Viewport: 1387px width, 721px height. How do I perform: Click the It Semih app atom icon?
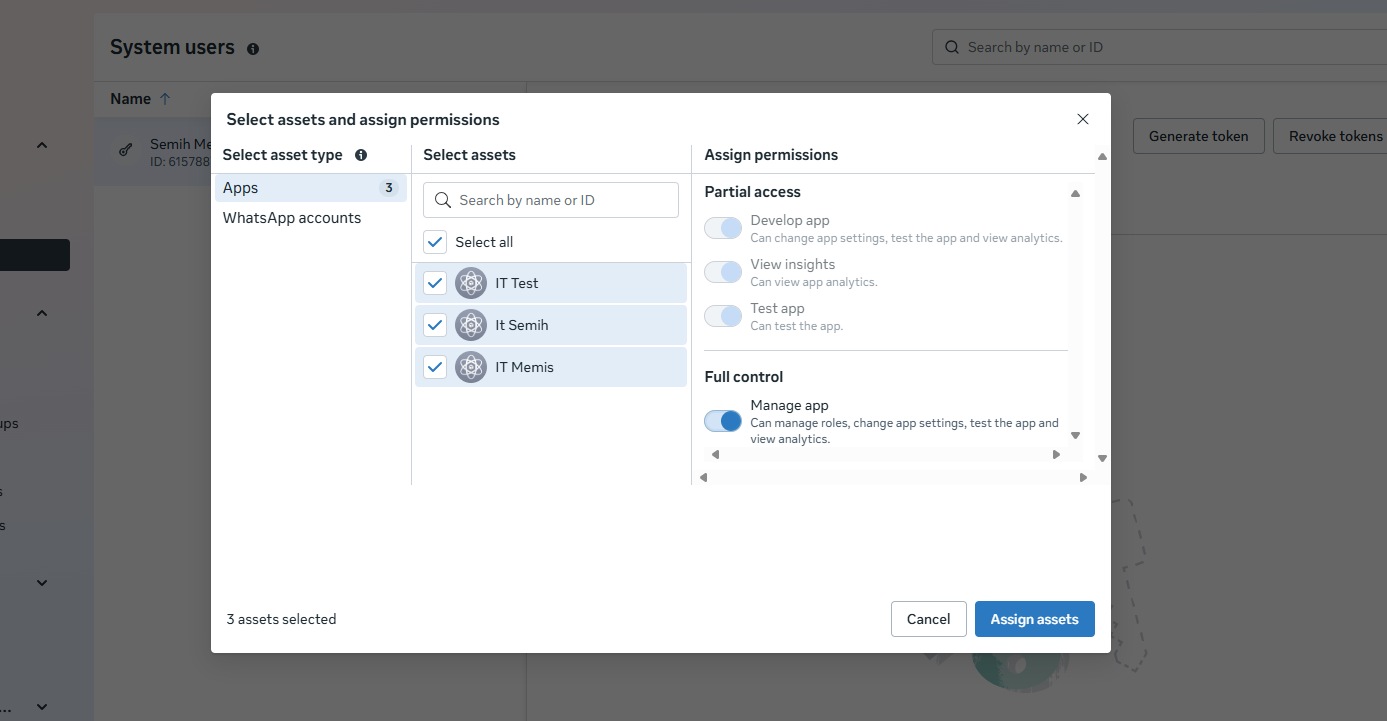click(x=470, y=325)
